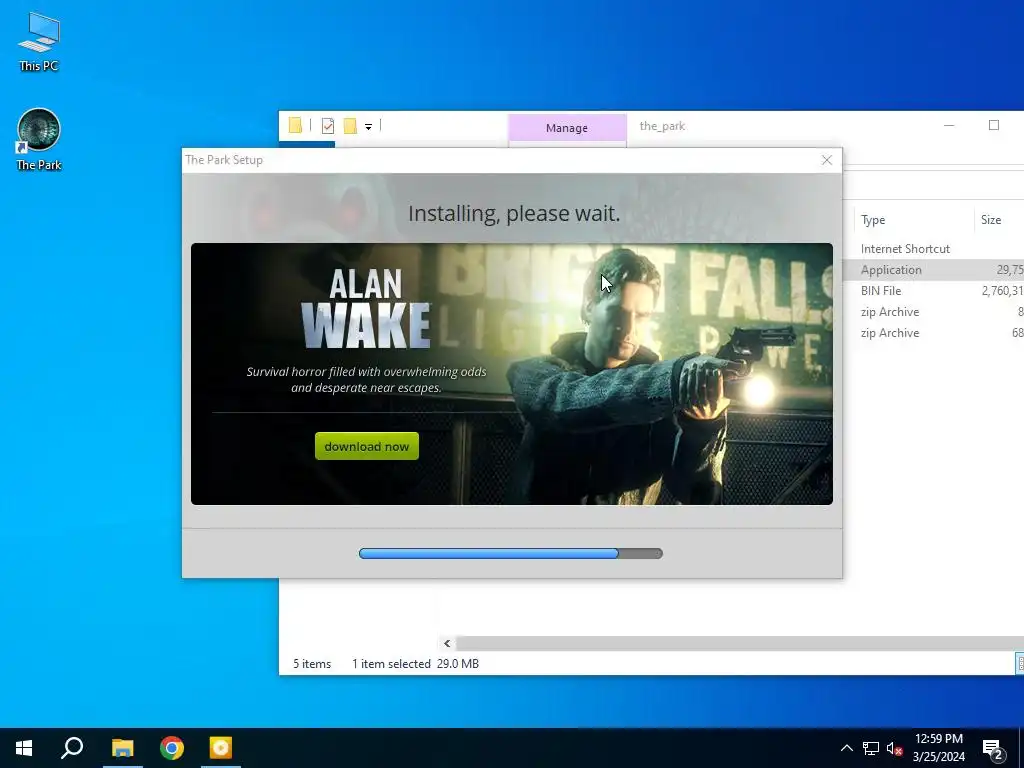This screenshot has height=768, width=1024.
Task: Open network status tray icon
Action: 871,748
